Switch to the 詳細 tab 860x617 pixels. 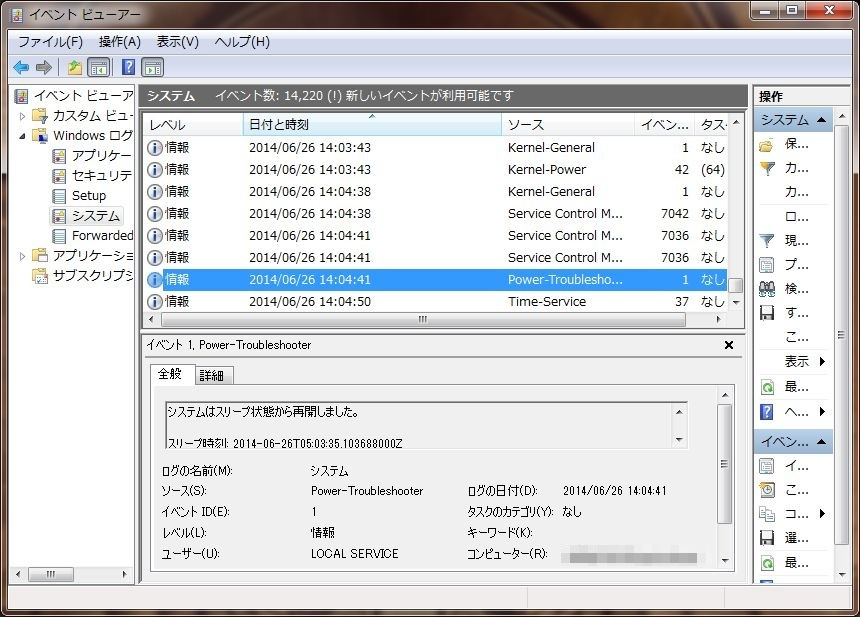coord(213,376)
